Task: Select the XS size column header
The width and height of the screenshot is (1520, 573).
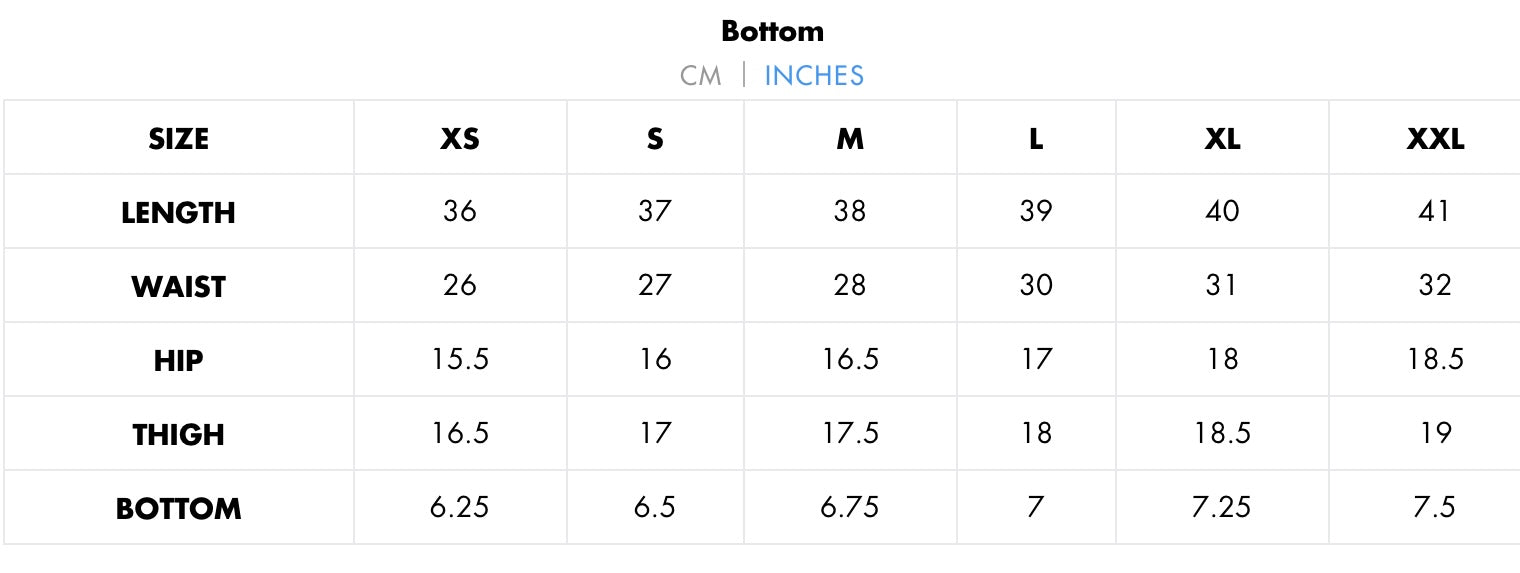Action: (x=460, y=139)
